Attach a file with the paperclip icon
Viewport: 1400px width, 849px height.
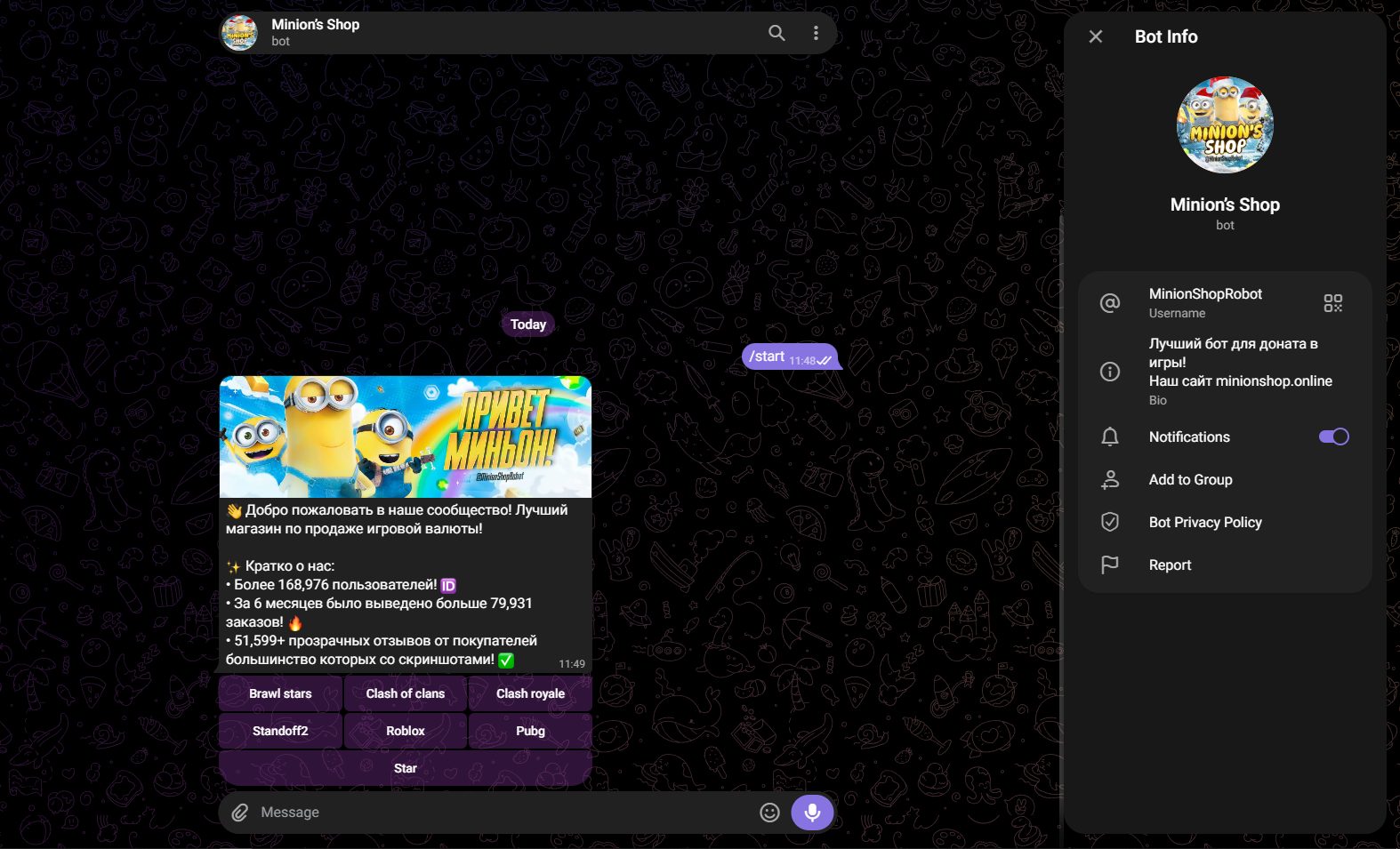[239, 813]
